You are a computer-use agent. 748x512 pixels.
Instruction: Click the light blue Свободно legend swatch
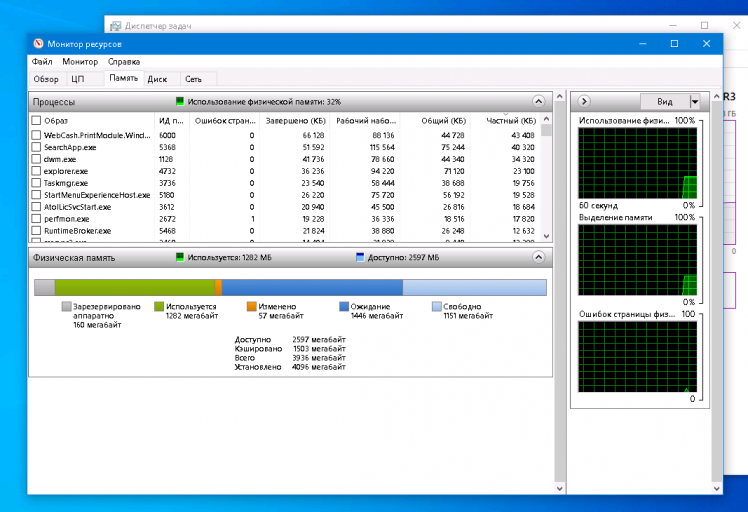(x=436, y=306)
